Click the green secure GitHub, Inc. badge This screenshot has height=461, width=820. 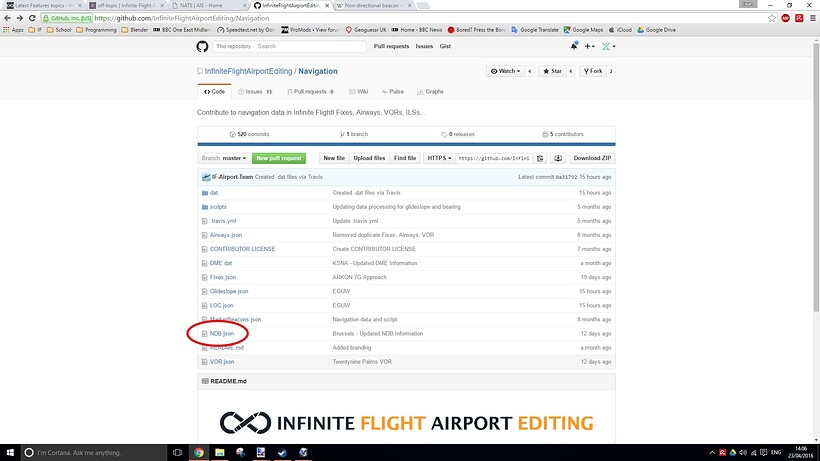click(x=67, y=18)
